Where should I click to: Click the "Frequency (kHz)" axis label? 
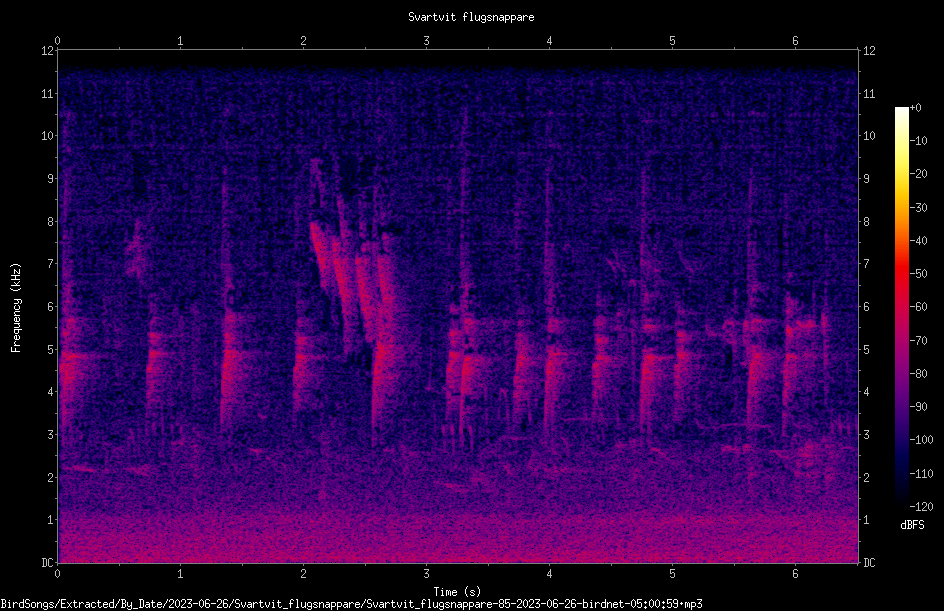[x=16, y=308]
